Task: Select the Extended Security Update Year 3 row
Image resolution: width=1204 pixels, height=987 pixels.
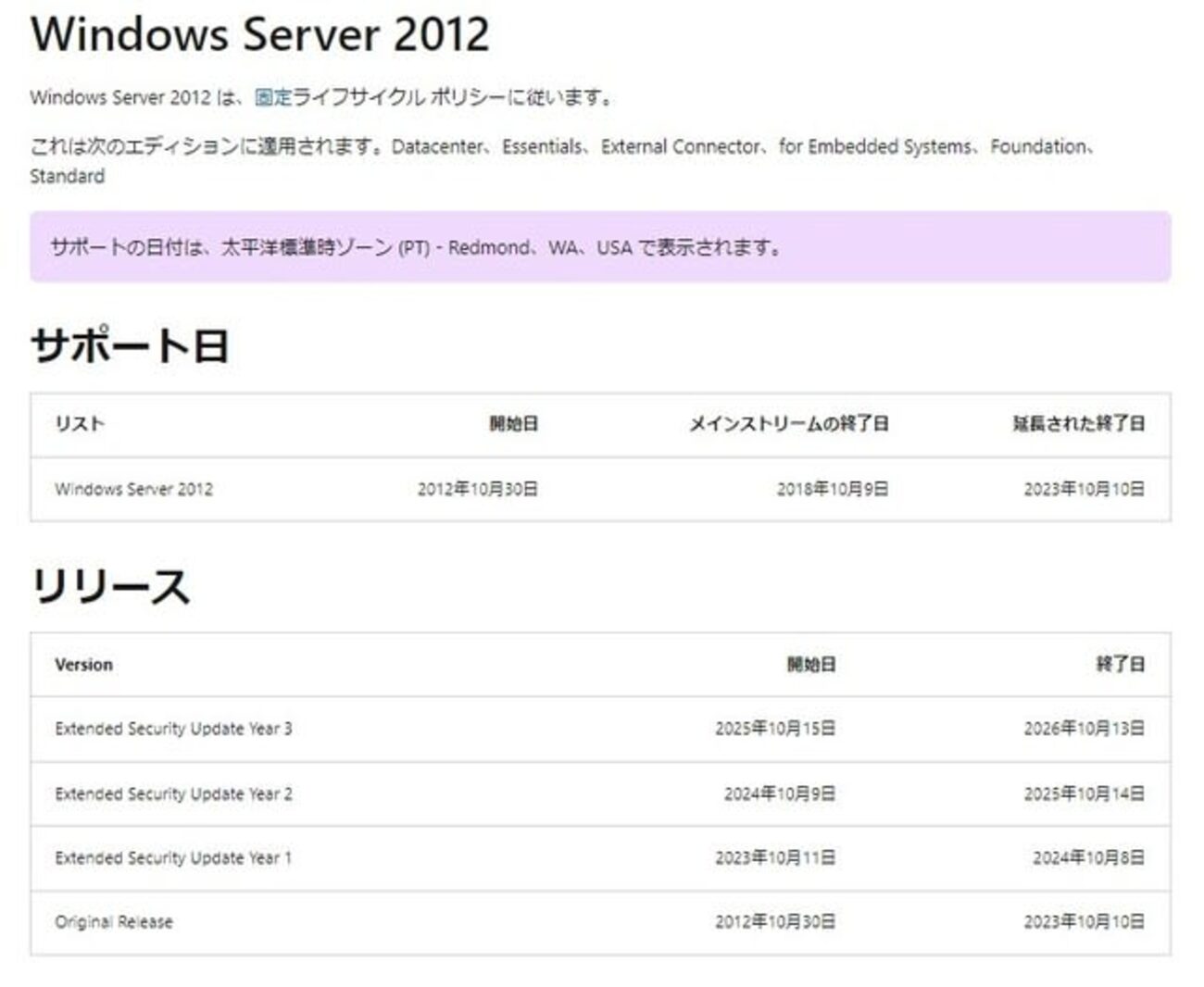Action: [171, 730]
